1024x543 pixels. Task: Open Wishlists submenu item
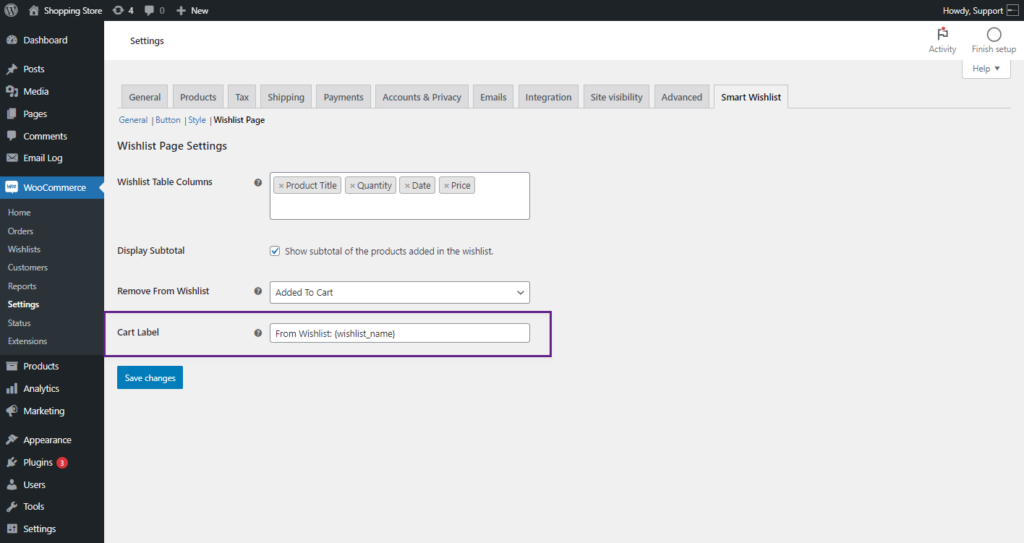coord(24,250)
